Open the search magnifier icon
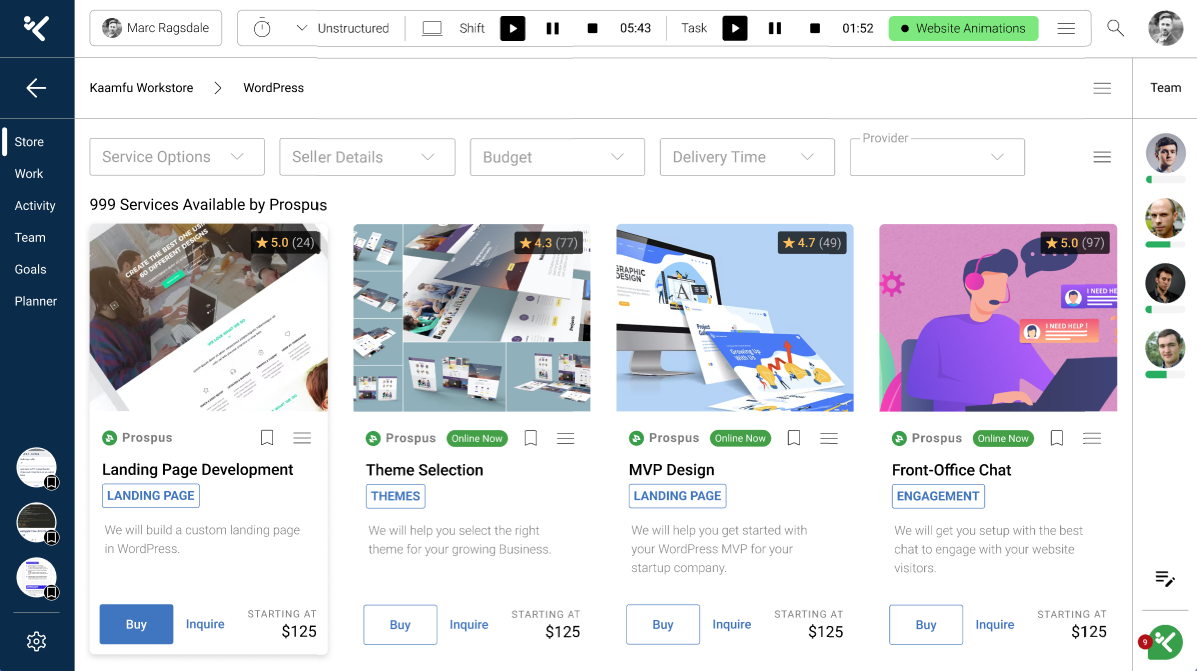This screenshot has width=1197, height=671. pyautogui.click(x=1115, y=28)
